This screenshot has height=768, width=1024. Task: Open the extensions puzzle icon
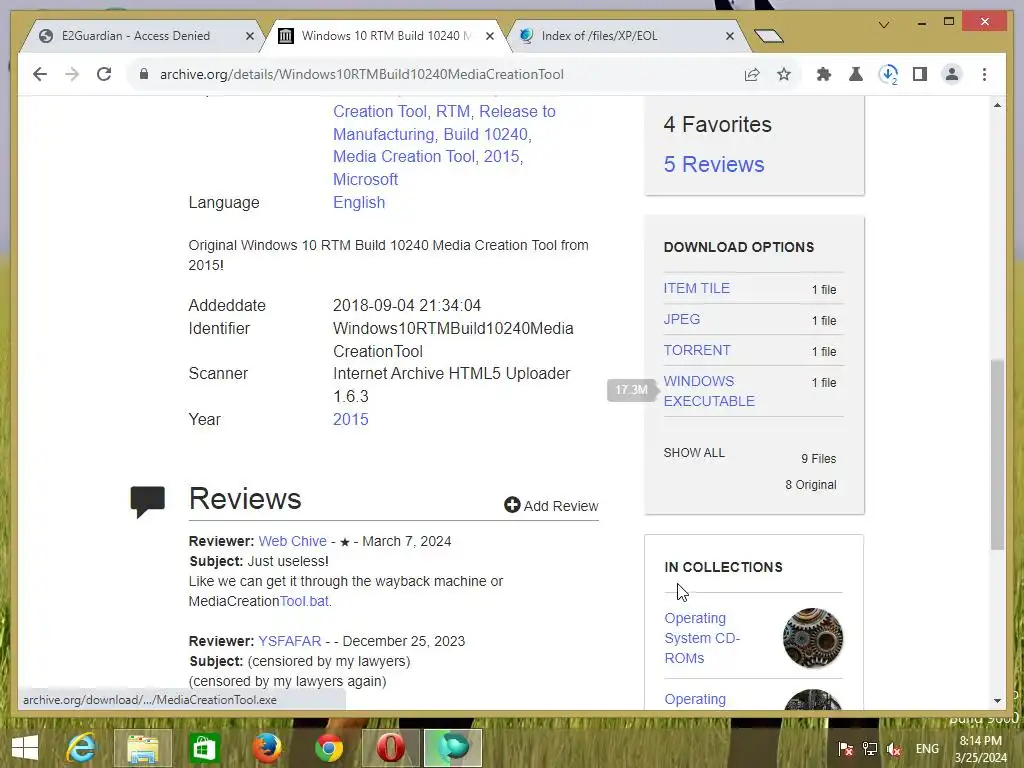(x=824, y=74)
